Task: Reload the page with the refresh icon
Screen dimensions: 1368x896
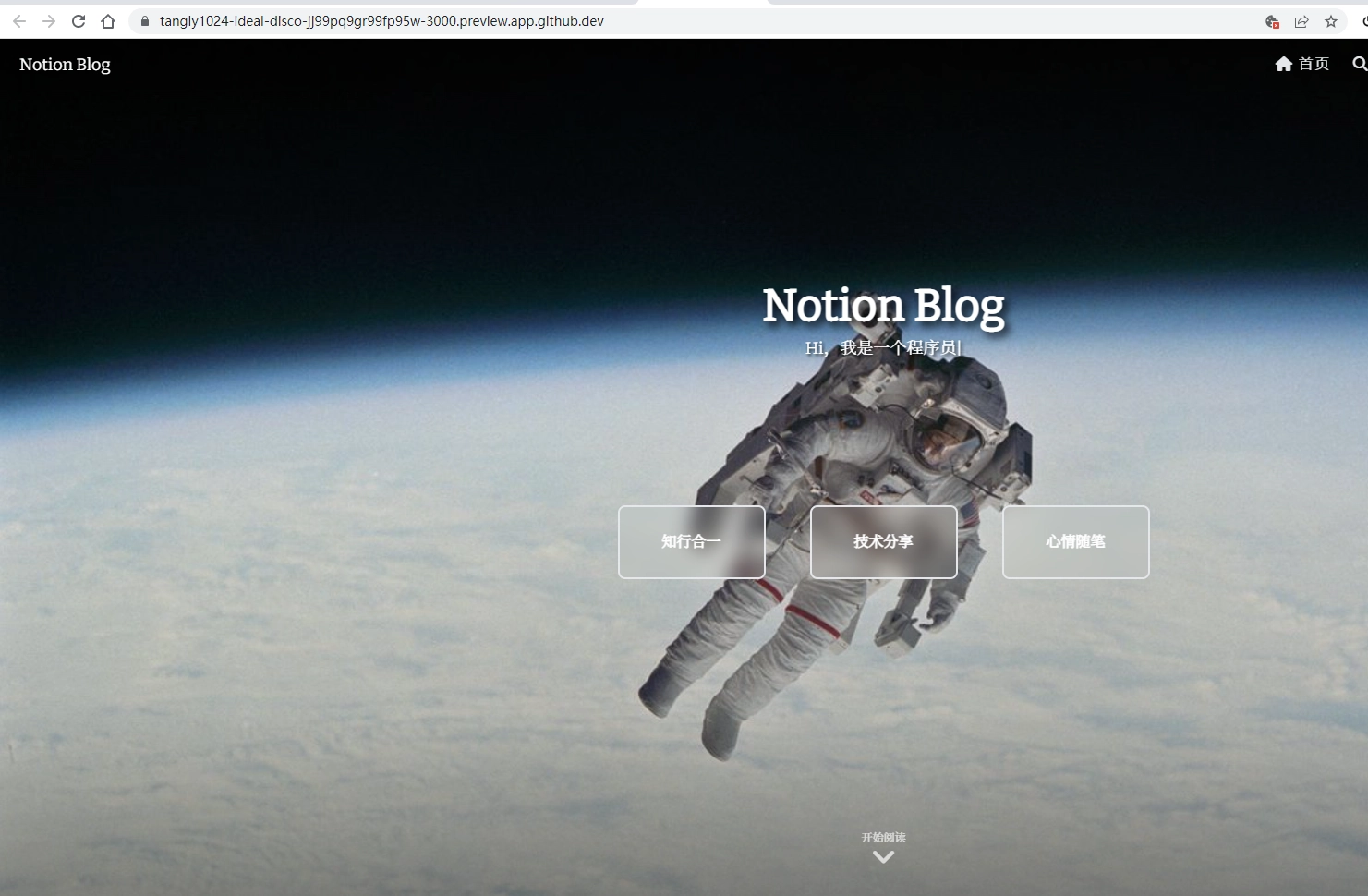Action: point(79,21)
